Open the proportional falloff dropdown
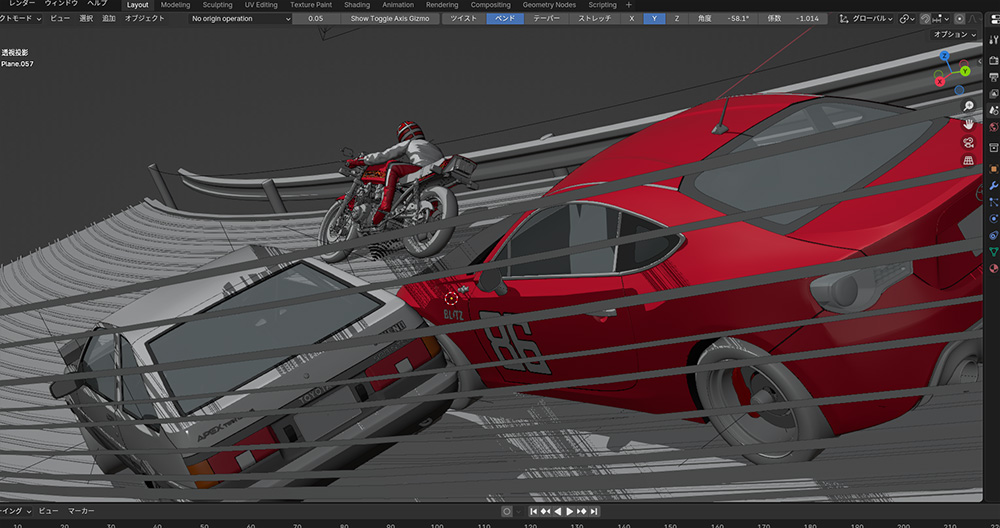Viewport: 1000px width, 528px height. coord(973,19)
